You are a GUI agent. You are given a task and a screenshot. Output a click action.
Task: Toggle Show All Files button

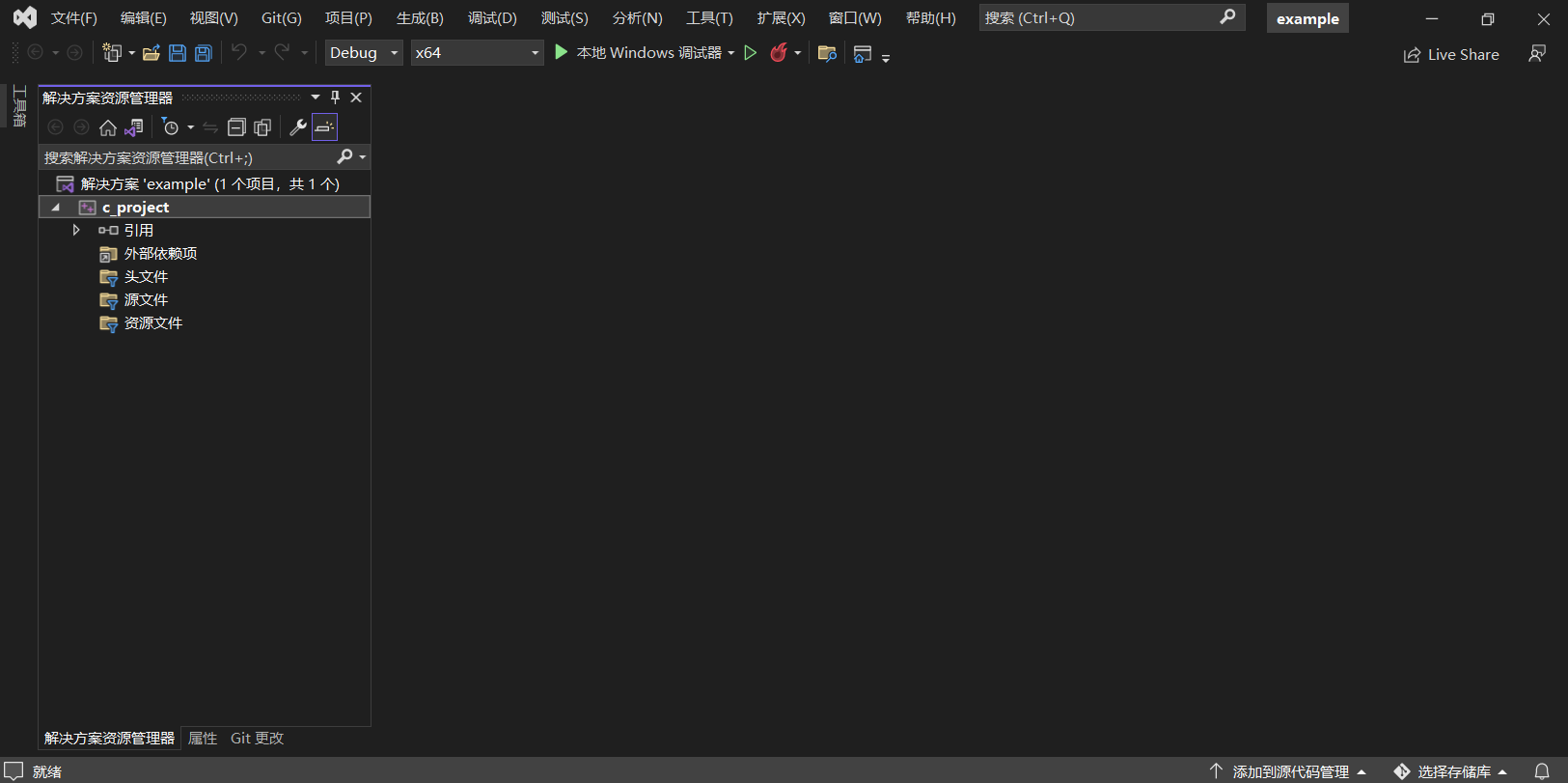[x=262, y=127]
